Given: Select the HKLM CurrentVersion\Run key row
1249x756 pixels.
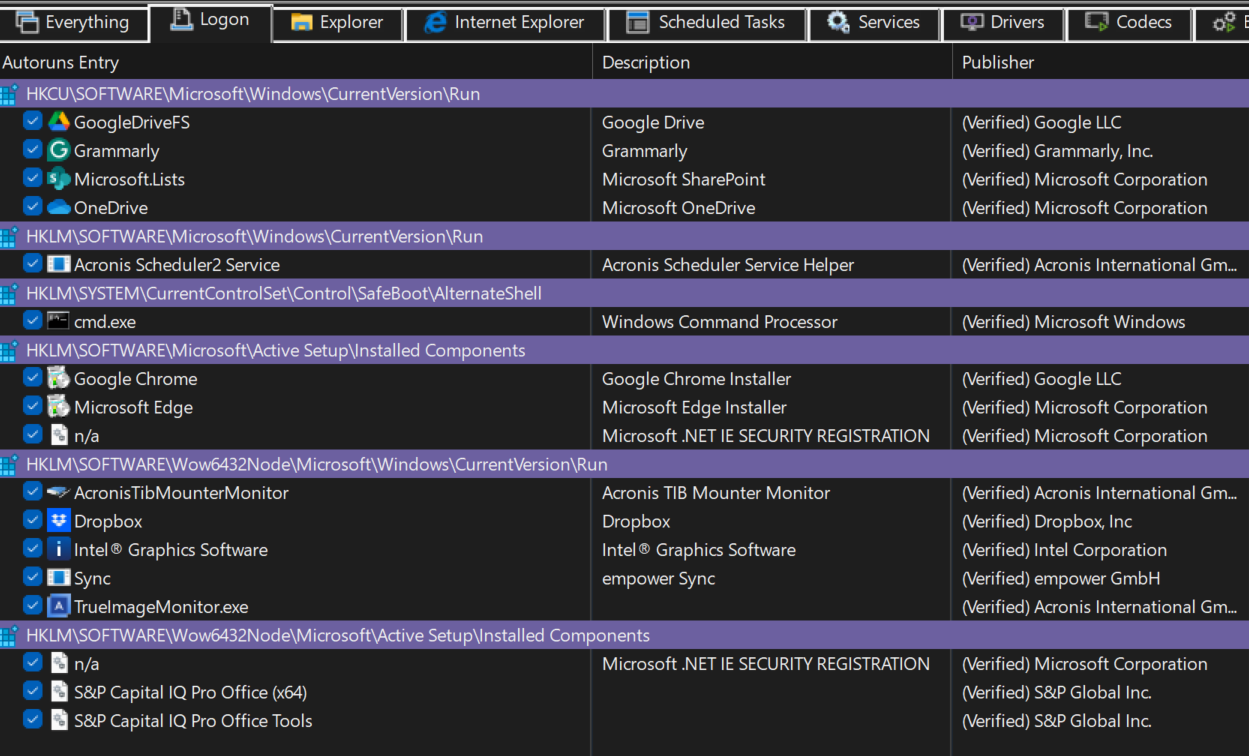Looking at the screenshot, I should 624,236.
